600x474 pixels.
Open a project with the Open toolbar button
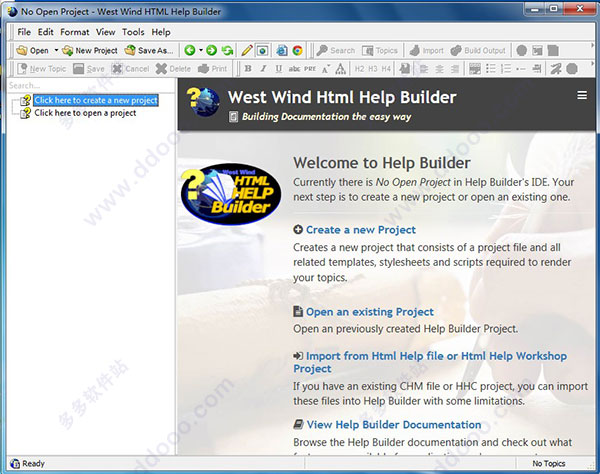33,50
